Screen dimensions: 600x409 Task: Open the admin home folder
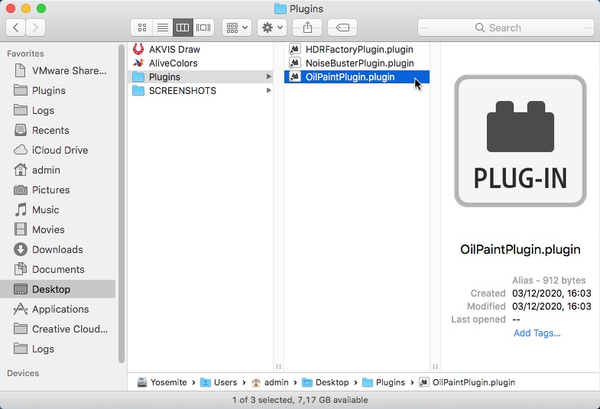[x=60, y=170]
